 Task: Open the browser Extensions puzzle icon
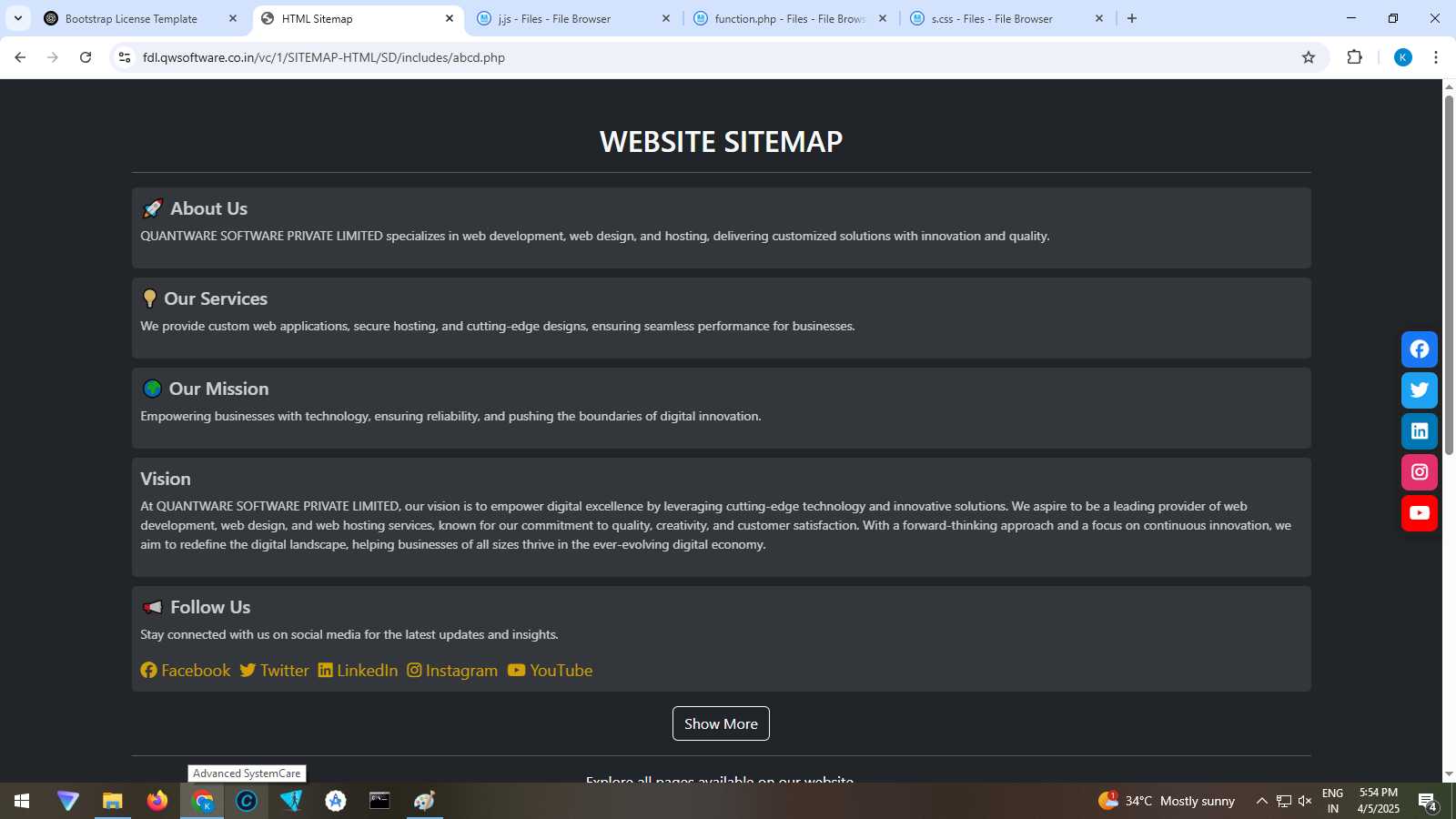point(1354,57)
